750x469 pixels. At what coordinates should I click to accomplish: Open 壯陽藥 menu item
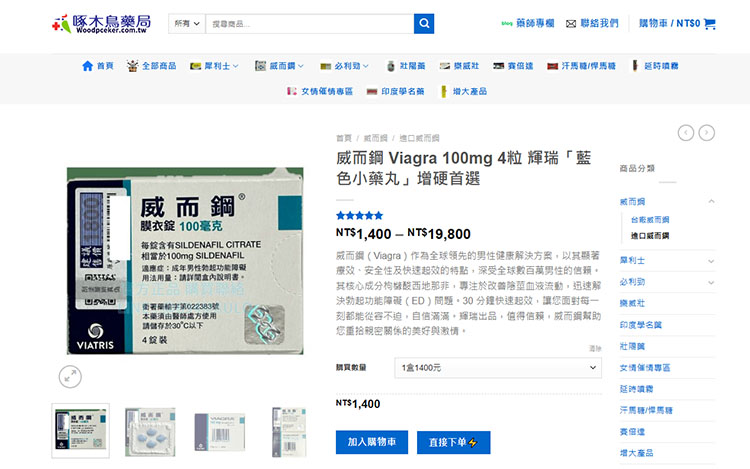[x=412, y=66]
